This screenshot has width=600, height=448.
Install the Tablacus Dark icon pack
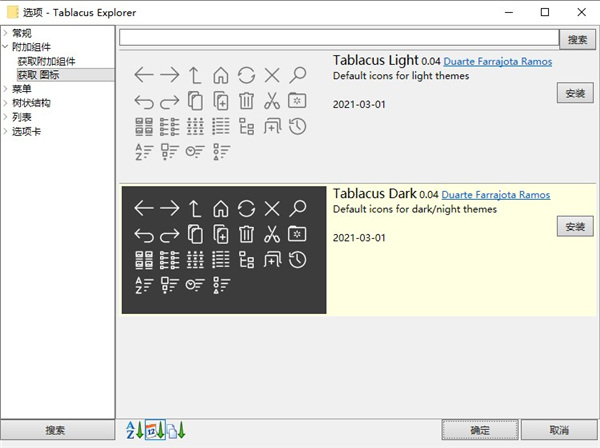[573, 227]
